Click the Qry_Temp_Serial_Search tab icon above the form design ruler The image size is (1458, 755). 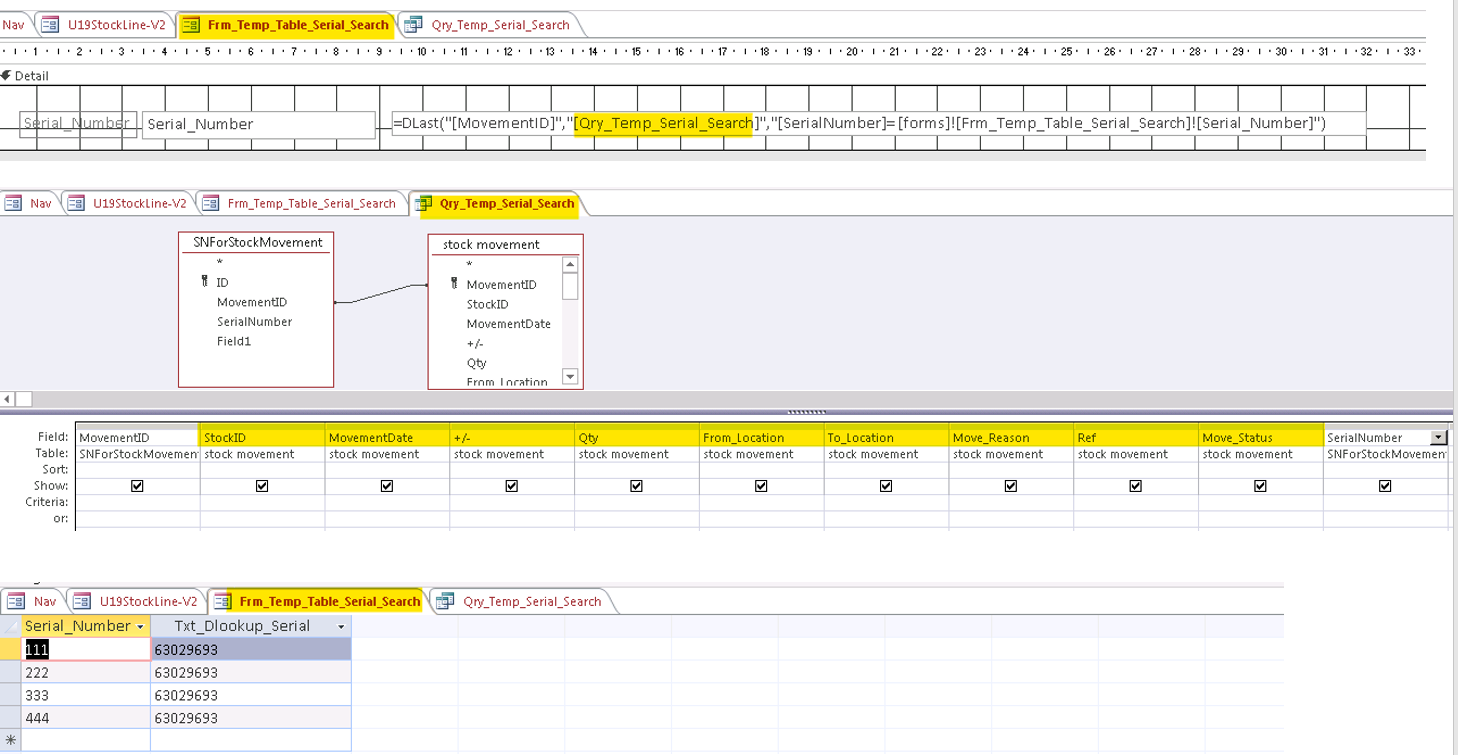pos(413,25)
